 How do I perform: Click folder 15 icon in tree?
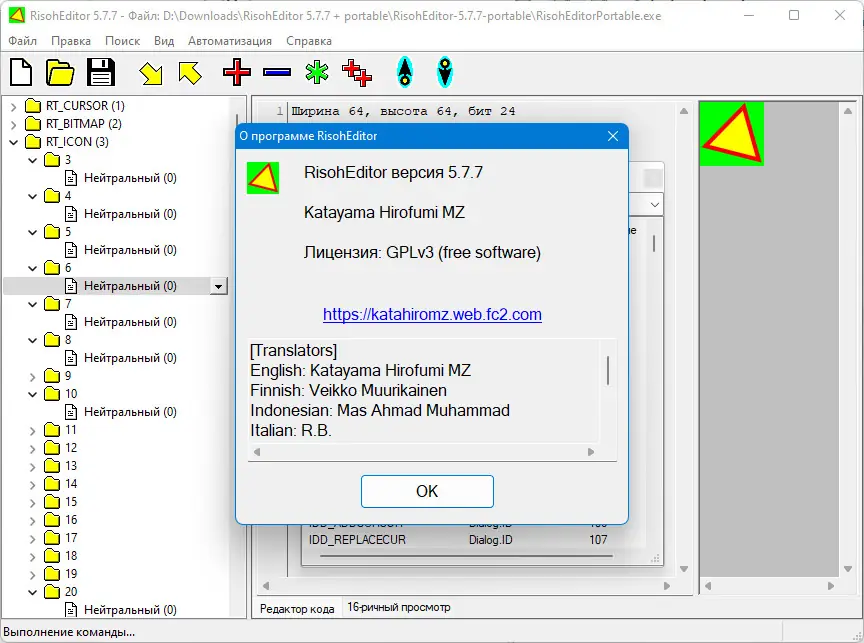pos(52,501)
